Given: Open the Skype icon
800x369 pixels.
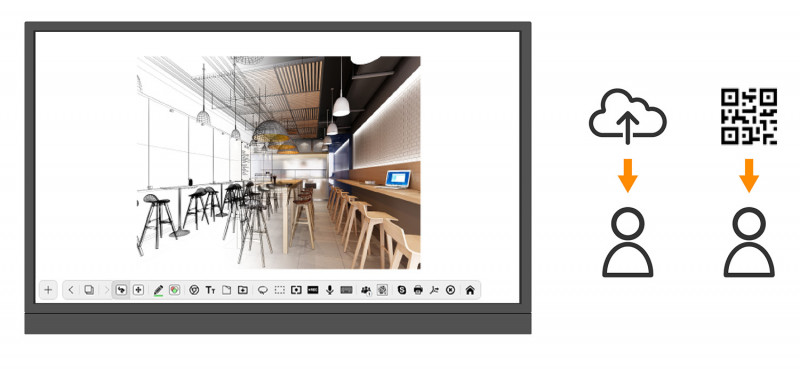Looking at the screenshot, I should [x=402, y=290].
